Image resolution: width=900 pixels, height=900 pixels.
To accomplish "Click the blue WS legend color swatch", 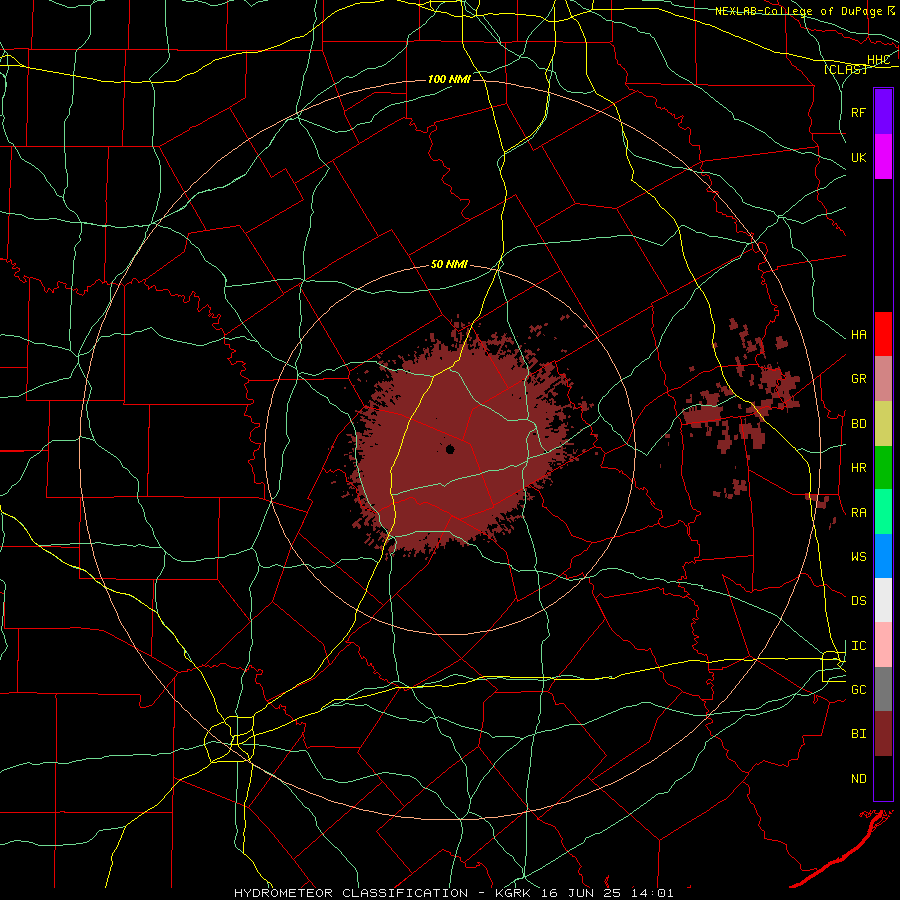I will pos(883,556).
